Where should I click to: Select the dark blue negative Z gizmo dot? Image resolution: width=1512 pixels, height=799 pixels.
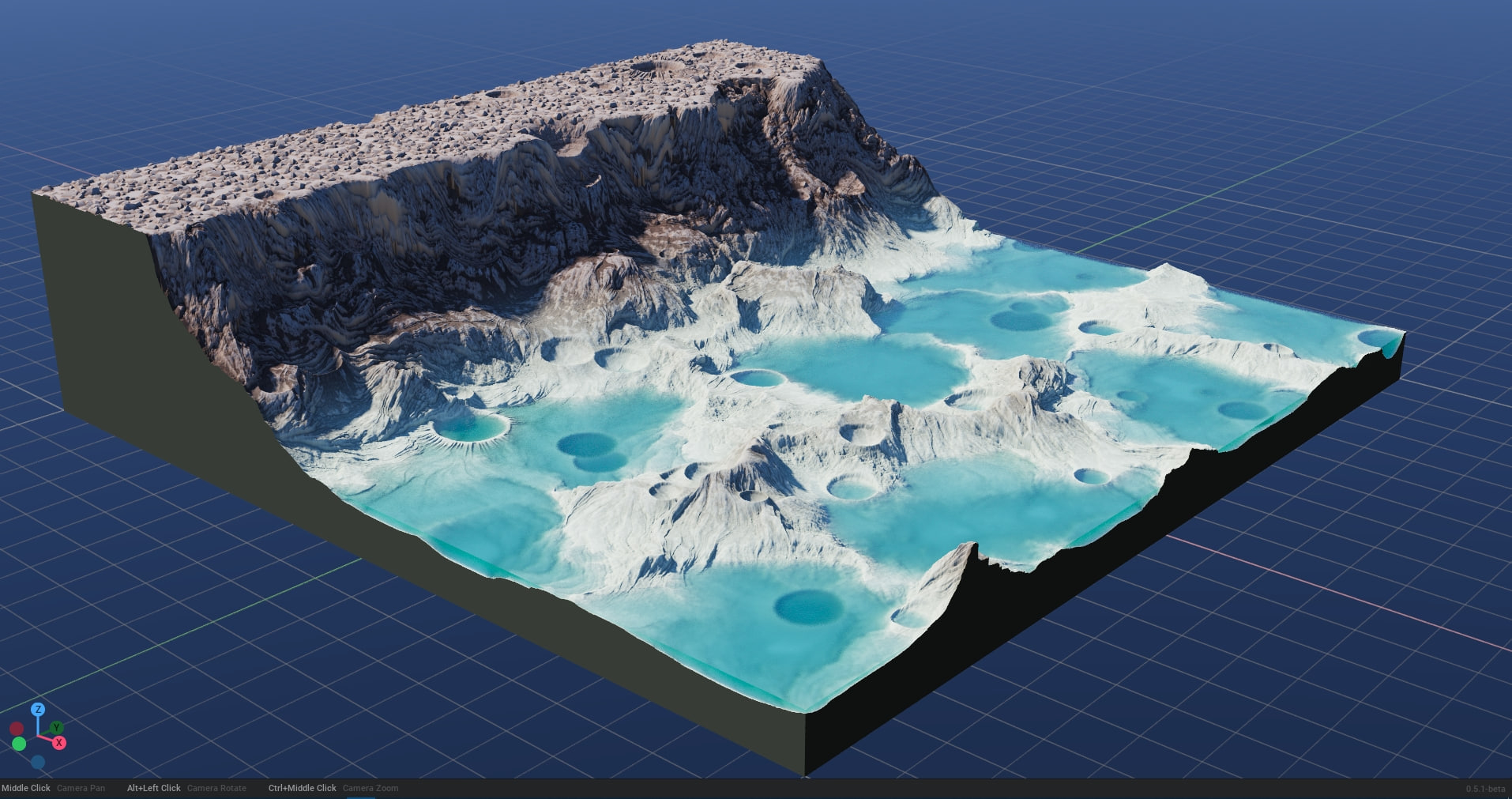click(x=38, y=762)
